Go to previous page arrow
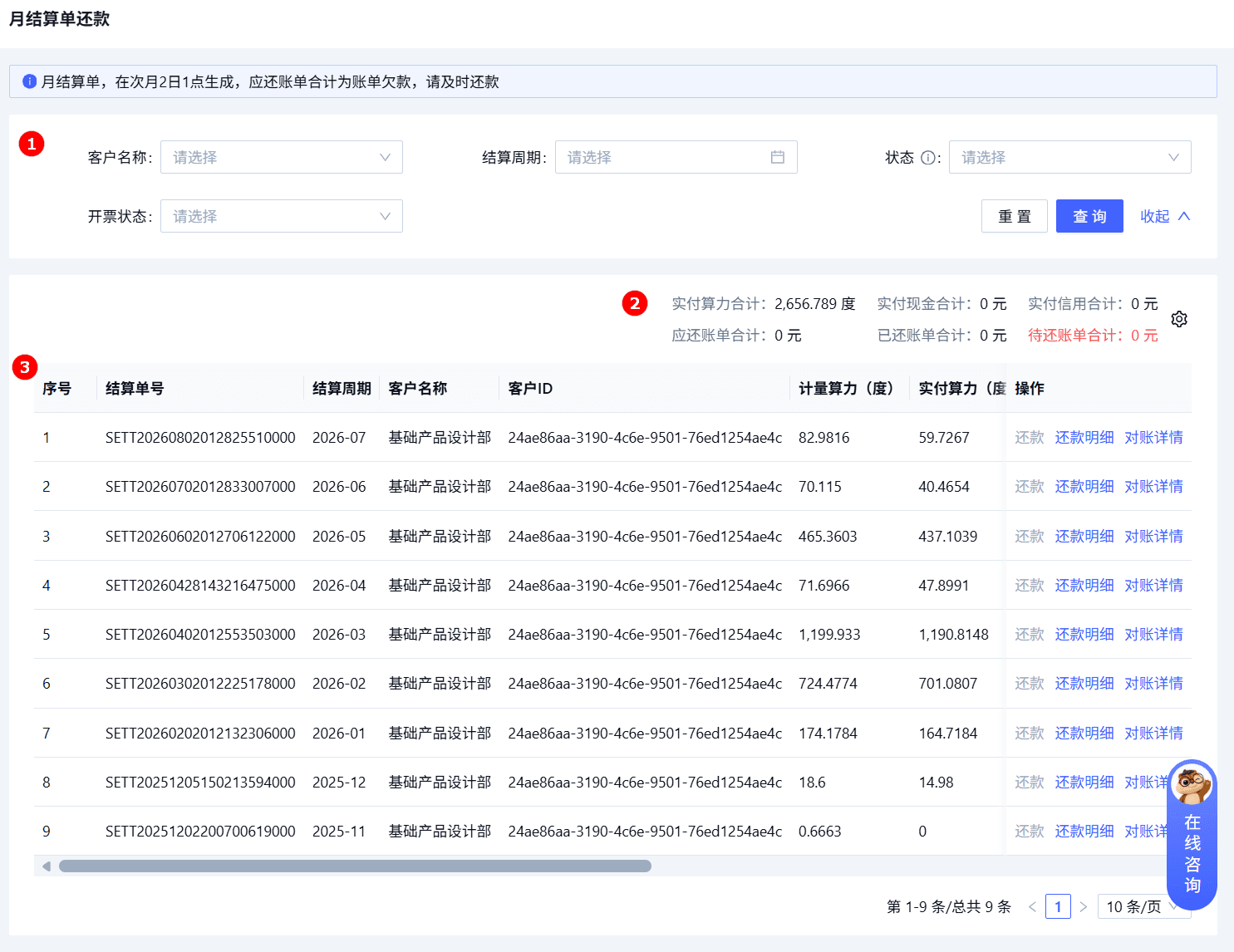The image size is (1234, 952). [1032, 906]
